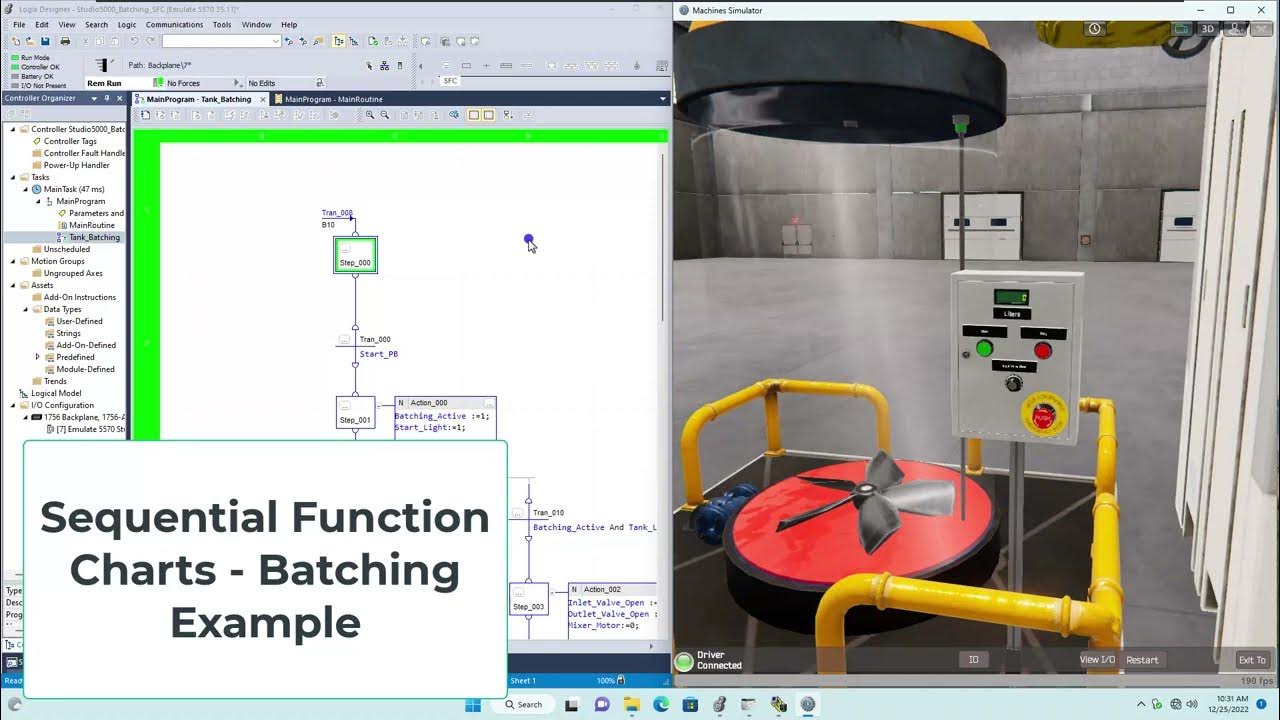Click the Open file icon
This screenshot has height=720, width=1280.
[x=30, y=41]
